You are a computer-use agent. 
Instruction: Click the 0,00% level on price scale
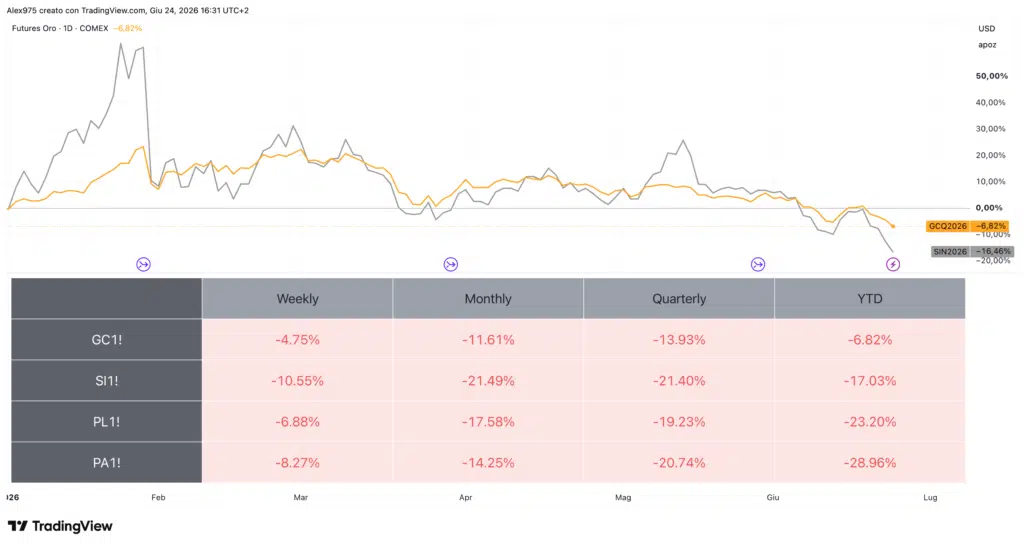[989, 208]
